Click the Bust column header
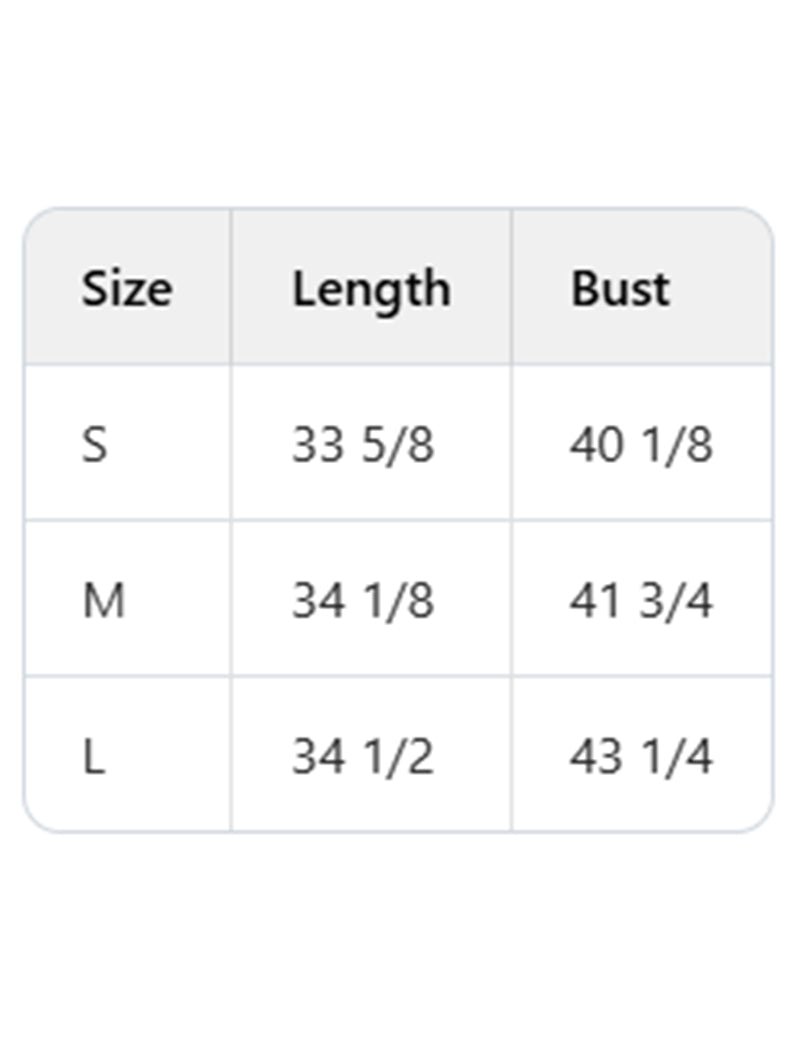Screen dimensions: 800x1050 (620, 289)
